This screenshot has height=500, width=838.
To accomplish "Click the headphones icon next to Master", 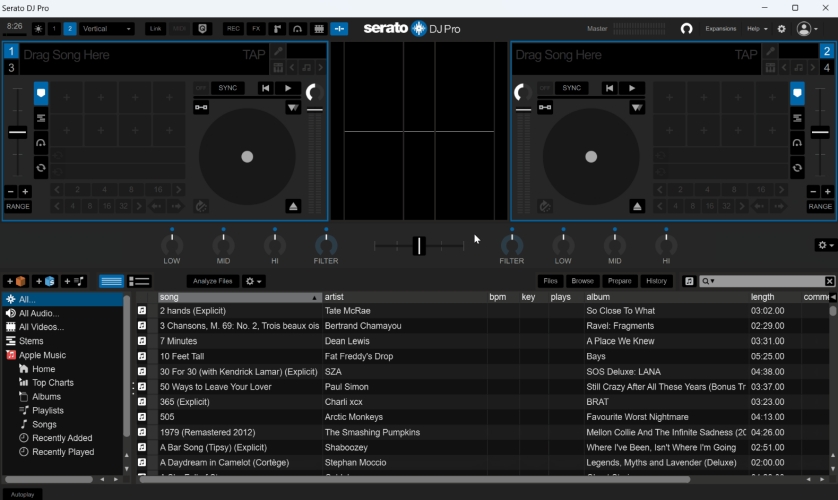I will (686, 29).
